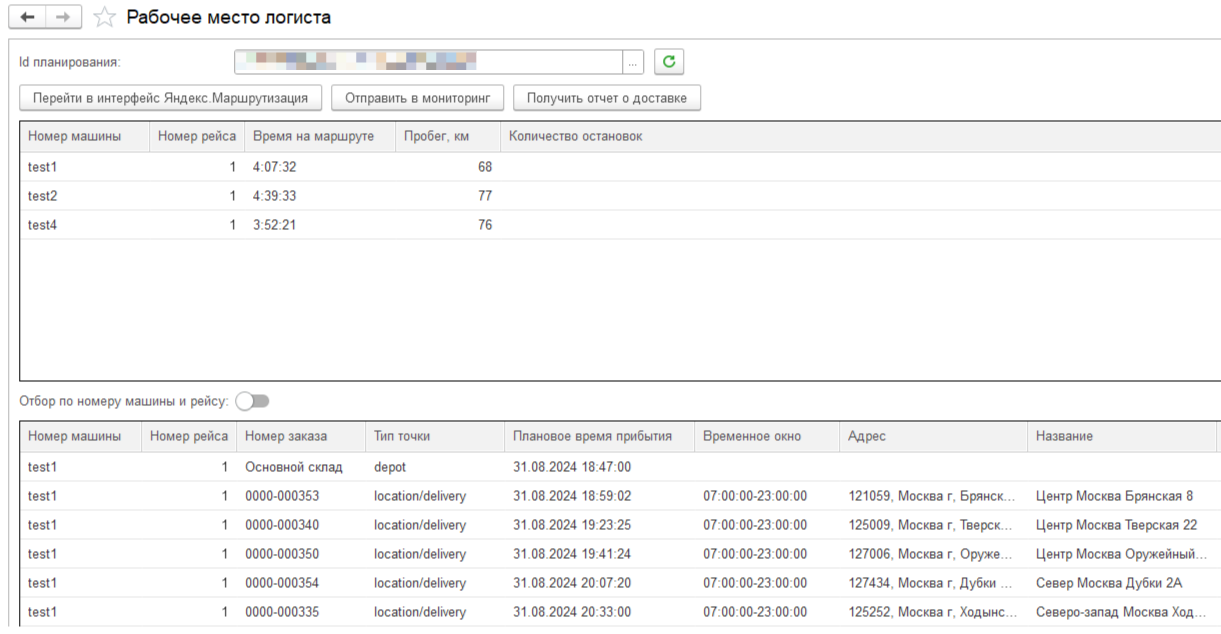Select Центр Москва Тверская 22 cell
The image size is (1221, 634).
(x=1116, y=525)
